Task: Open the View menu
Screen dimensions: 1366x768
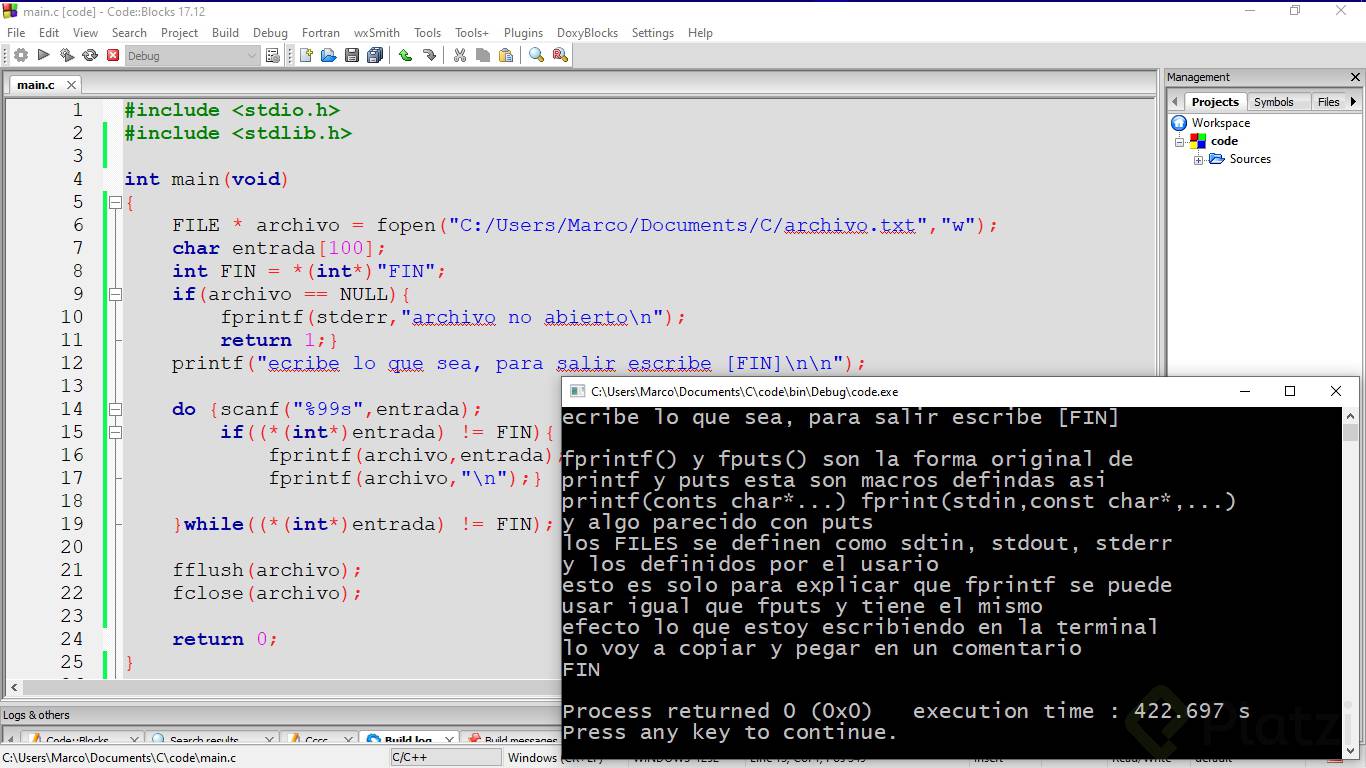Action: pos(86,33)
